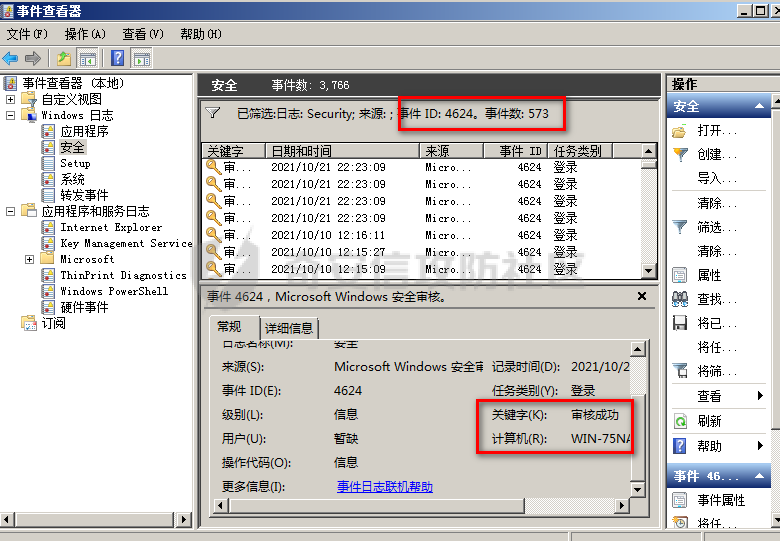Select the 转发事件 log
Screen dimensions: 780x541
[84, 195]
